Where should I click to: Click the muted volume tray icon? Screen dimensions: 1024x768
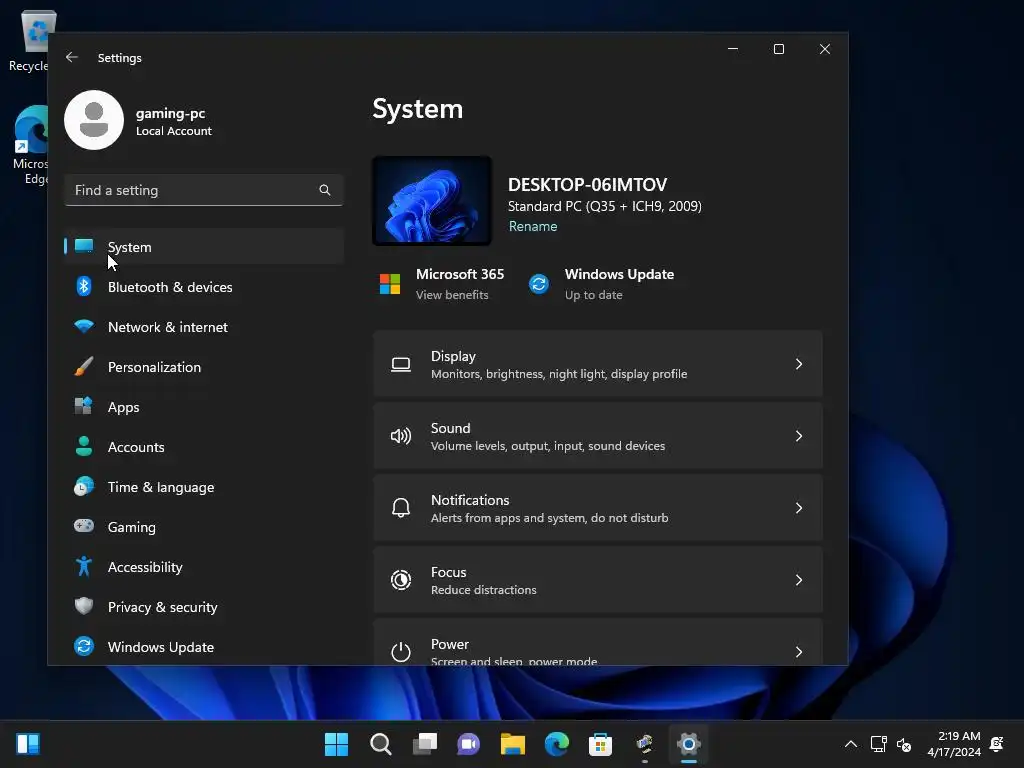click(x=904, y=744)
